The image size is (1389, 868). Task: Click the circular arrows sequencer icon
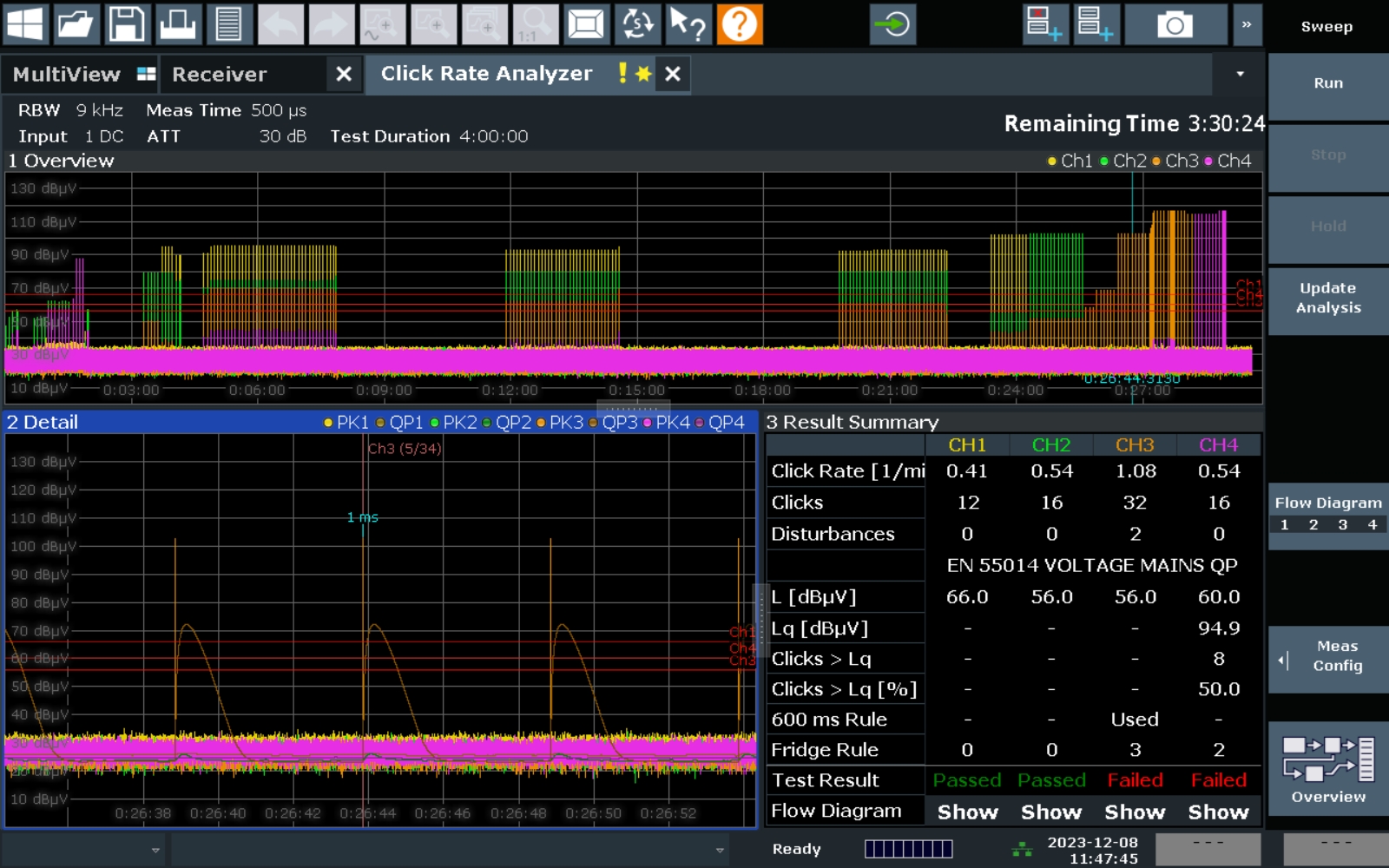(637, 23)
